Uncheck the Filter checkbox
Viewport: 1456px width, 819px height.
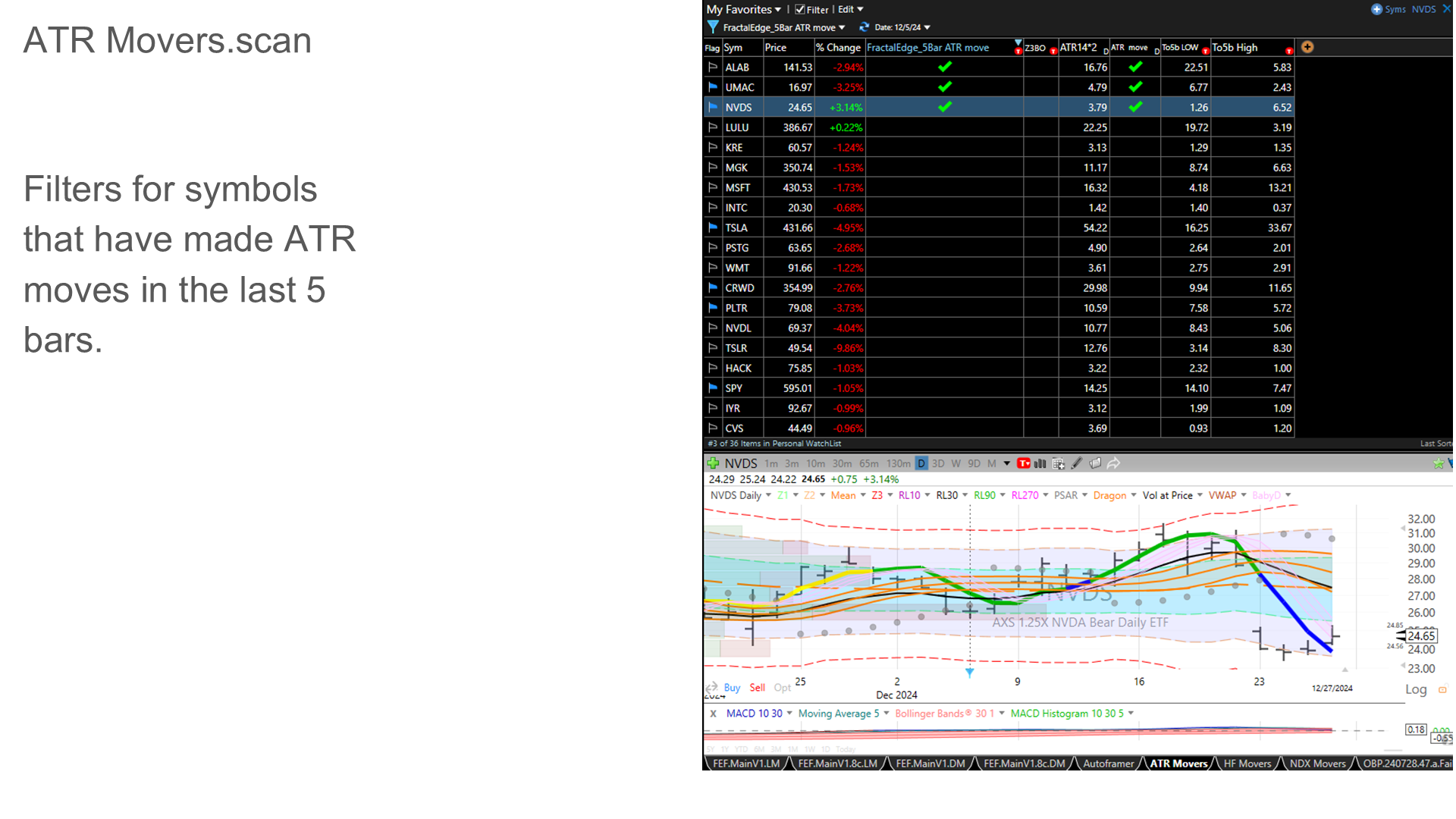[x=800, y=9]
